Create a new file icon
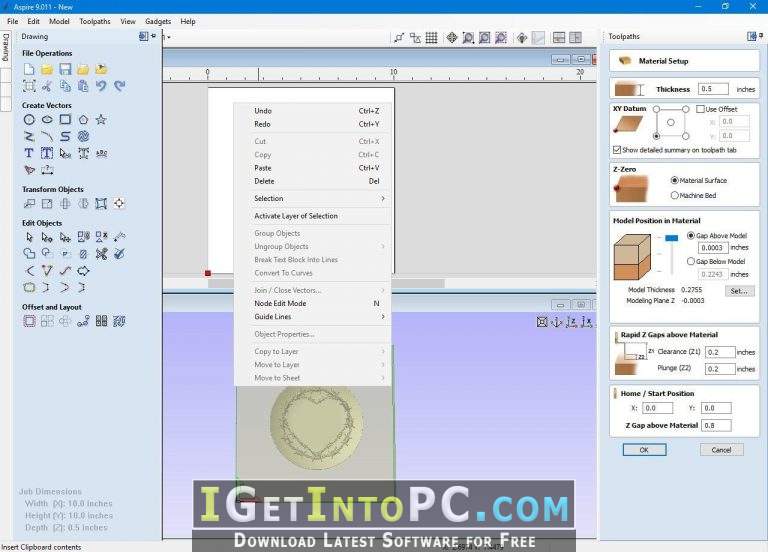Image resolution: width=768 pixels, height=552 pixels. point(29,70)
